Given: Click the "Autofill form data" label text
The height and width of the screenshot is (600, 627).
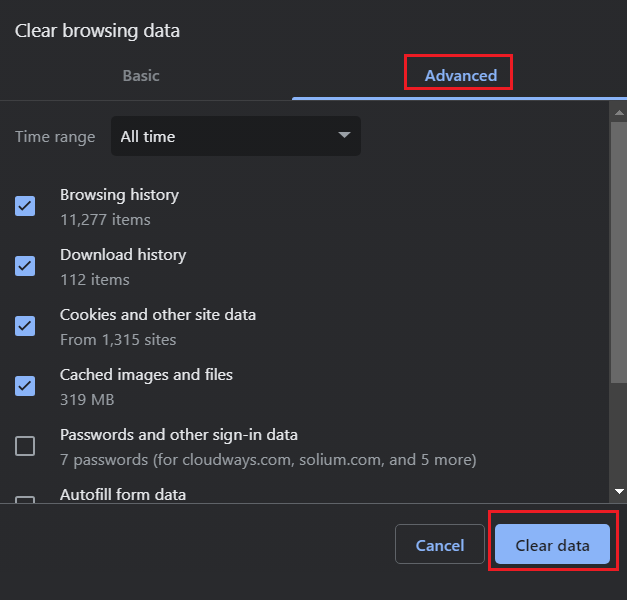Looking at the screenshot, I should click(123, 494).
